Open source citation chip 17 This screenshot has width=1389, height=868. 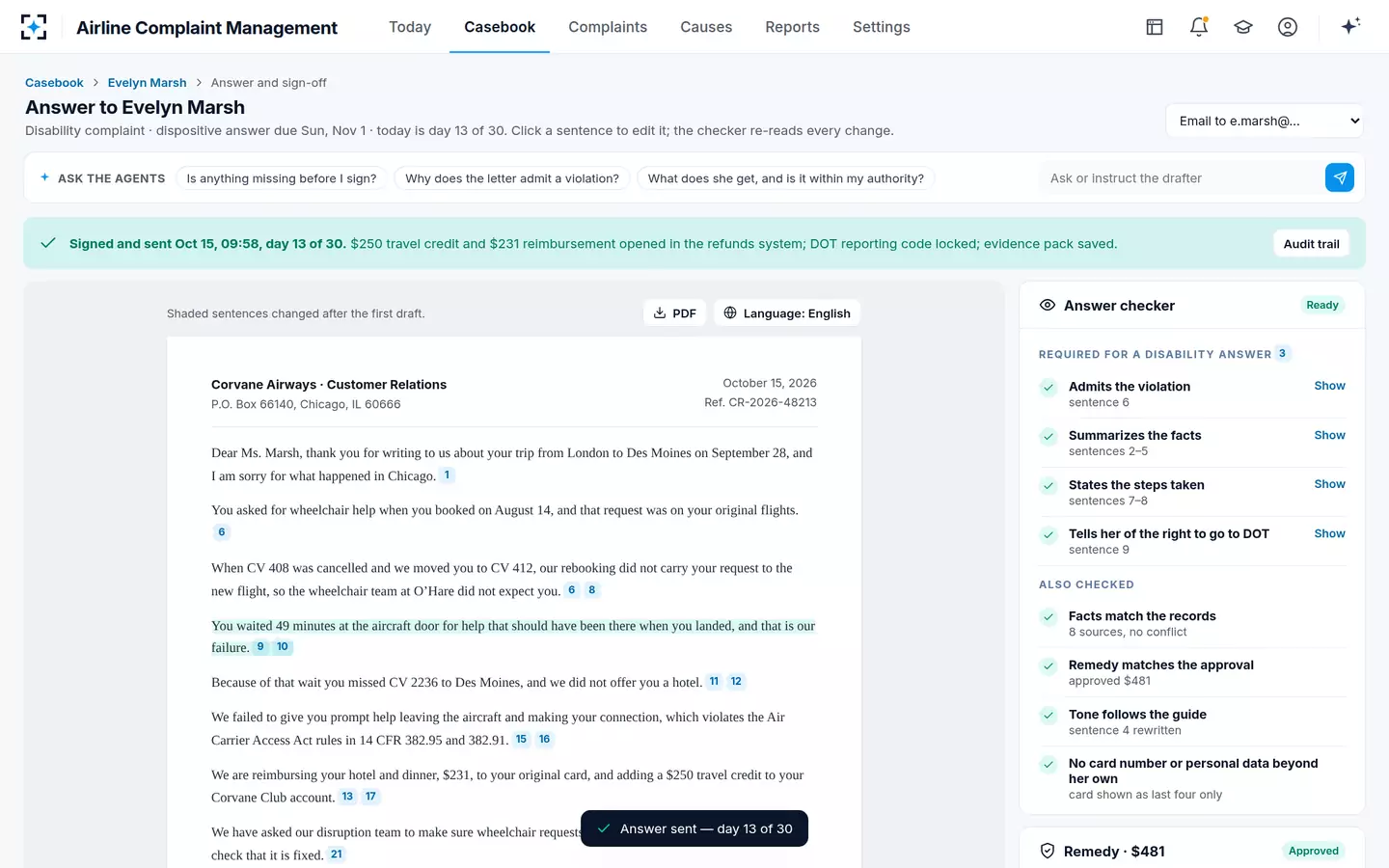[370, 797]
